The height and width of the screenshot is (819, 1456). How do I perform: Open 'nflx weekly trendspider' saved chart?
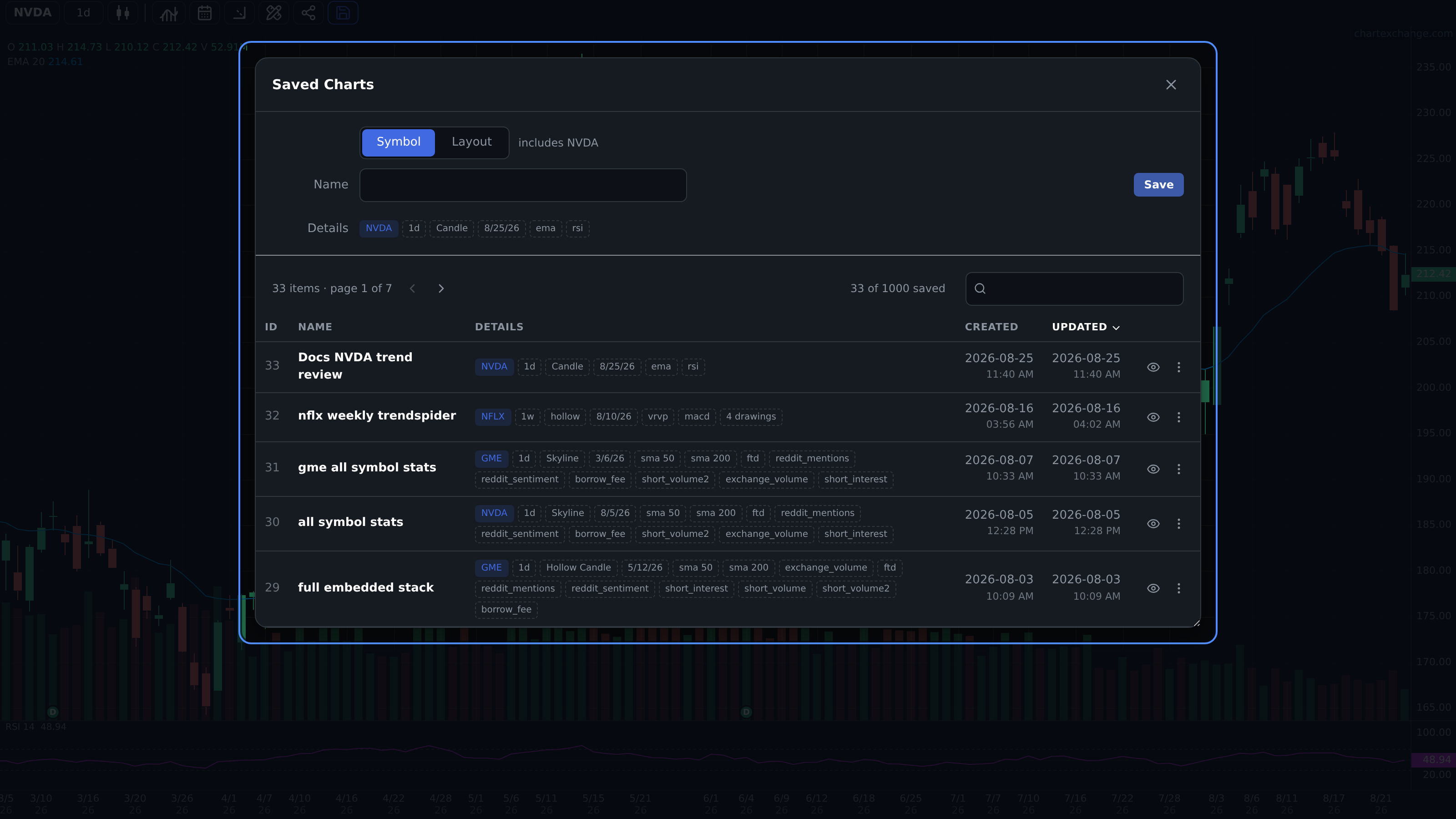[376, 416]
